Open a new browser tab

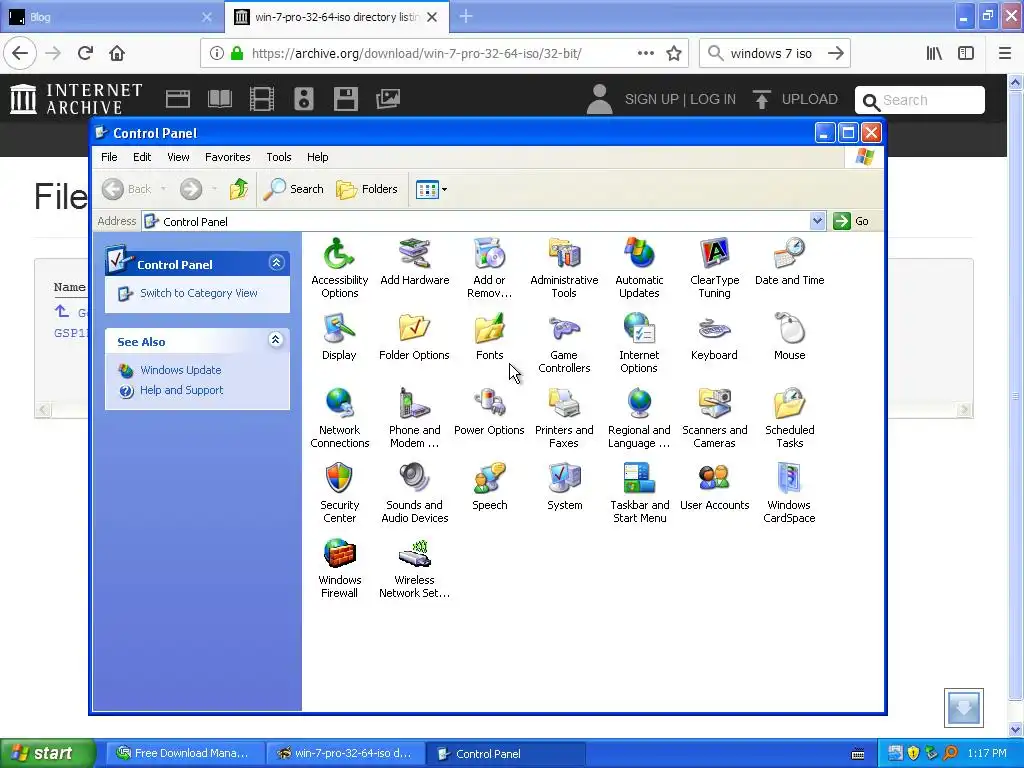coord(466,17)
